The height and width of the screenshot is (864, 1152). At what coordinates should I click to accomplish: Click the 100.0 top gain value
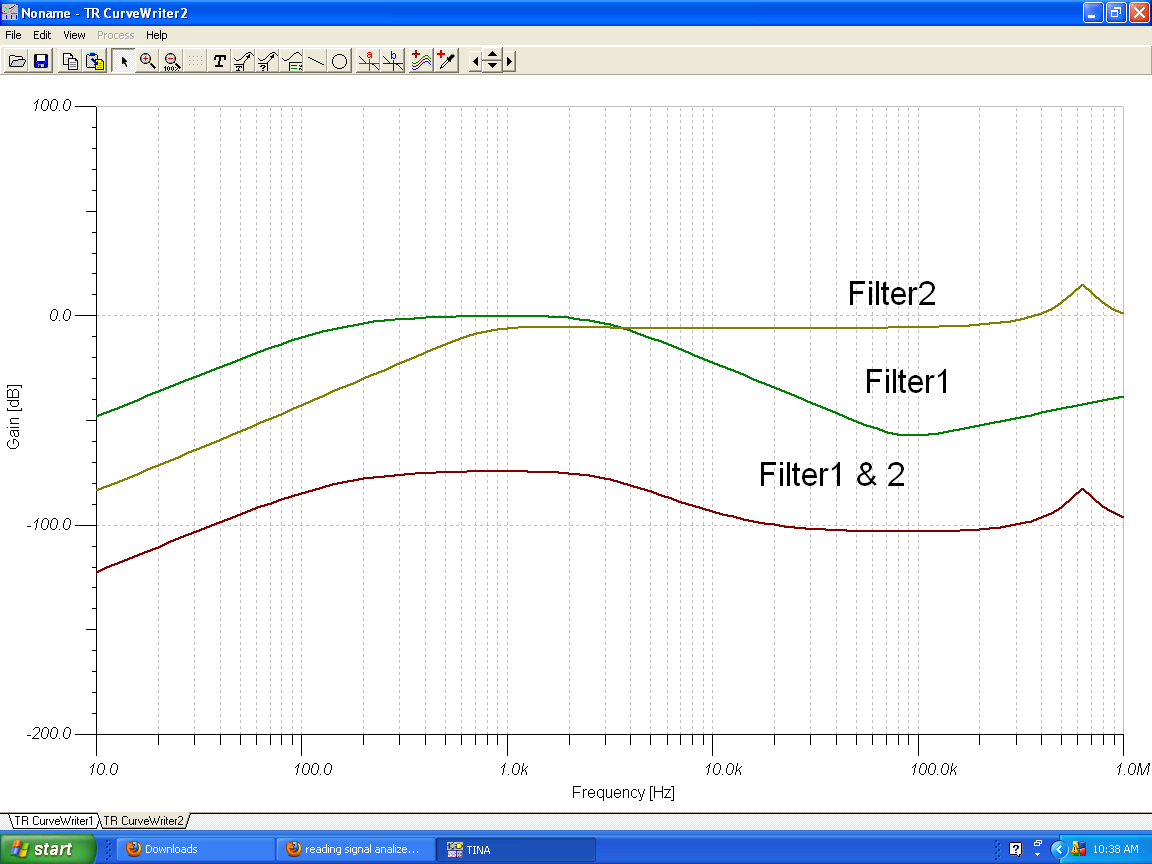click(x=51, y=106)
